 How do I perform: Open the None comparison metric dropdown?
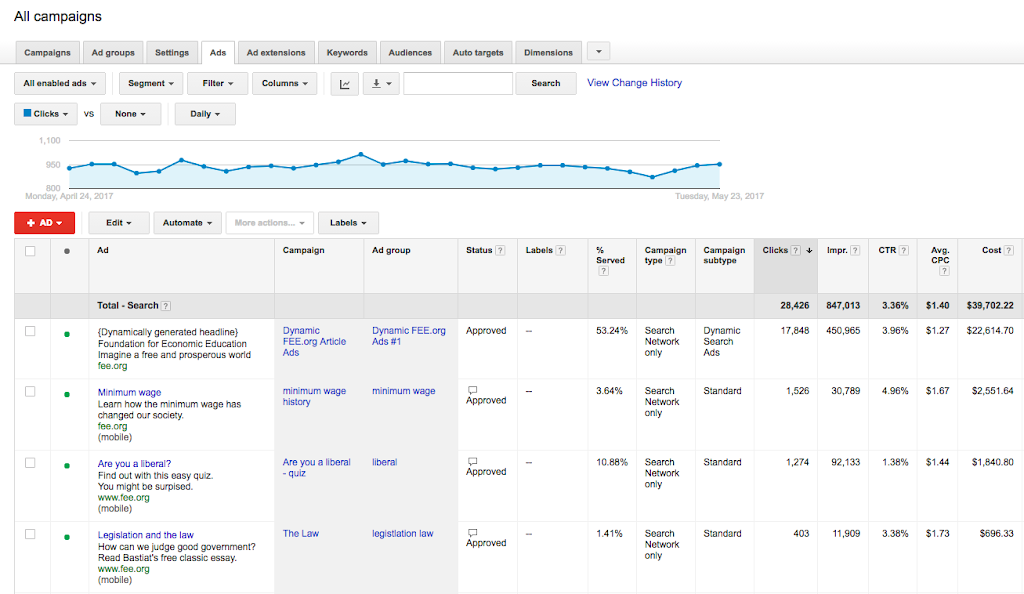[x=131, y=114]
